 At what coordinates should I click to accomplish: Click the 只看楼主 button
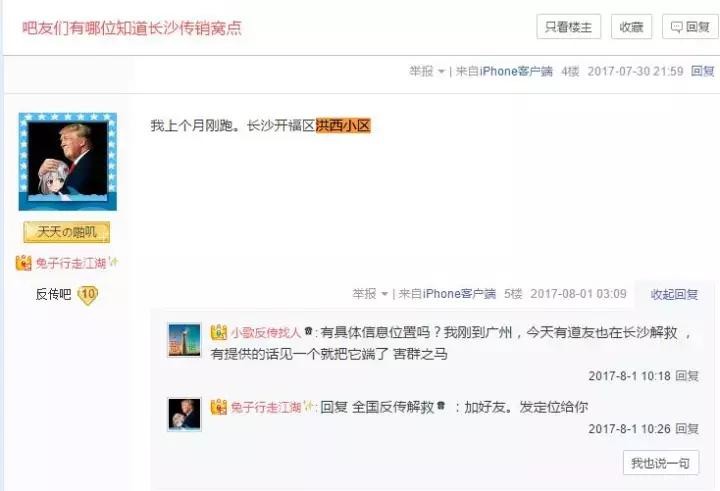click(x=568, y=27)
